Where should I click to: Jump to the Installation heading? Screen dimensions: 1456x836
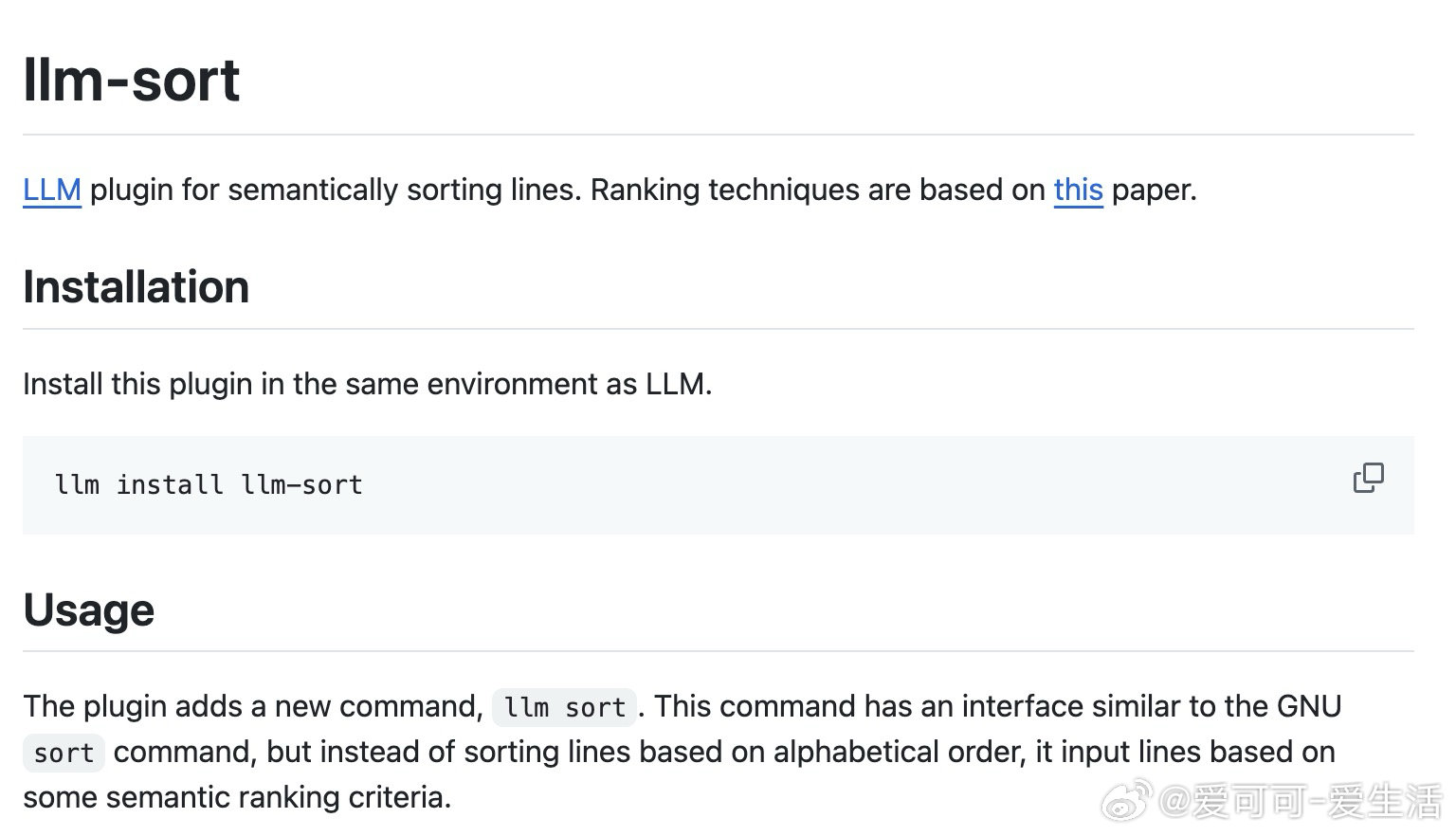[136, 287]
